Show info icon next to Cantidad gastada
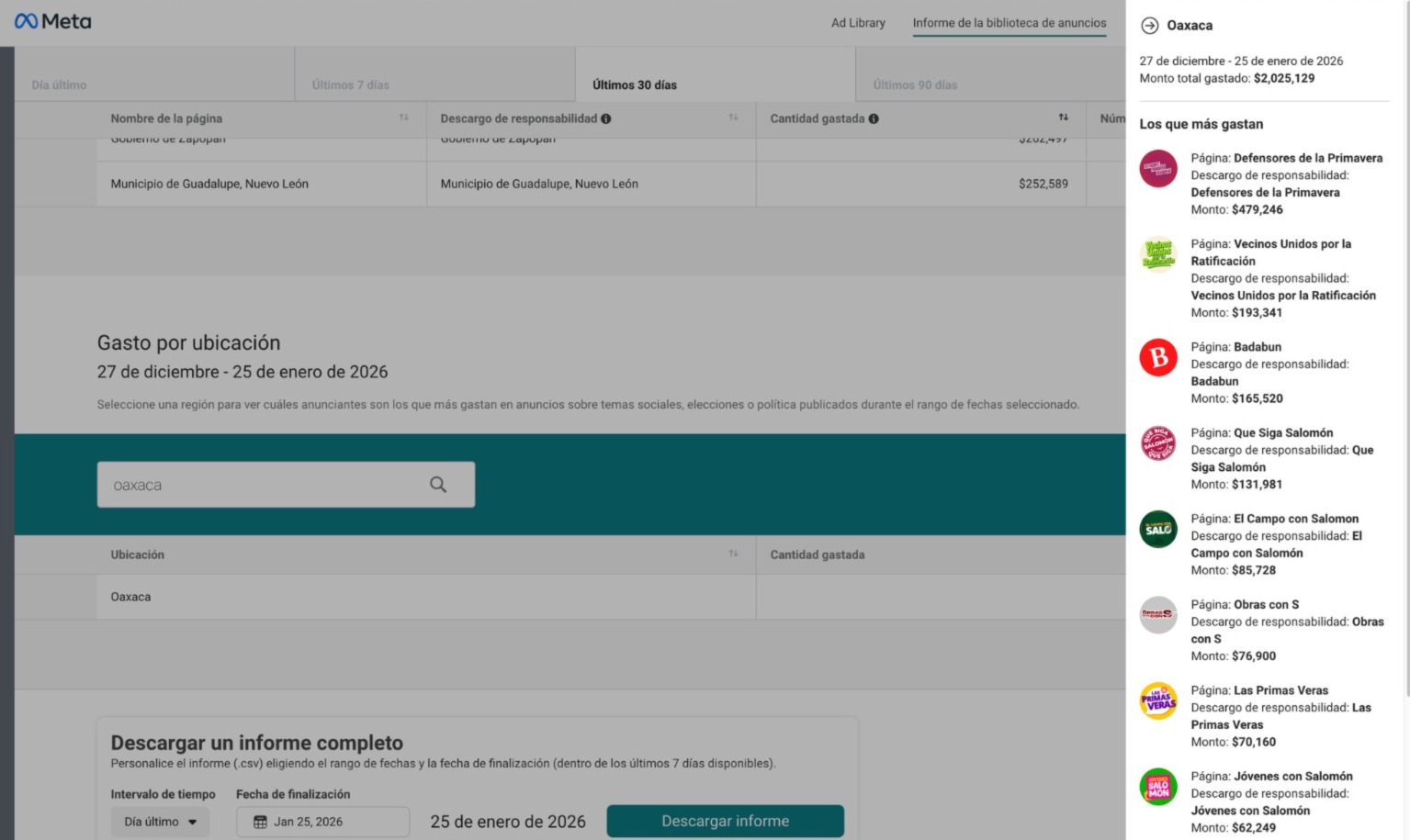The image size is (1410, 840). click(874, 118)
